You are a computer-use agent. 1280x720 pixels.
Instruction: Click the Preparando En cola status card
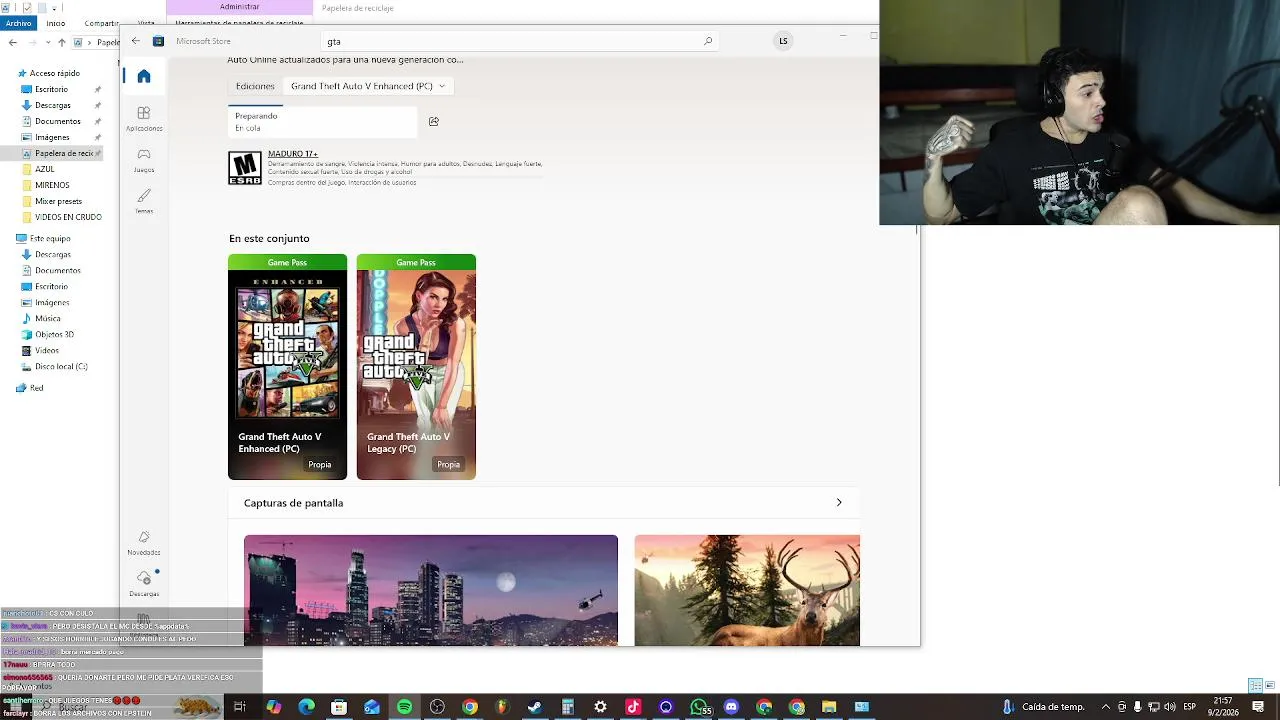pos(323,121)
